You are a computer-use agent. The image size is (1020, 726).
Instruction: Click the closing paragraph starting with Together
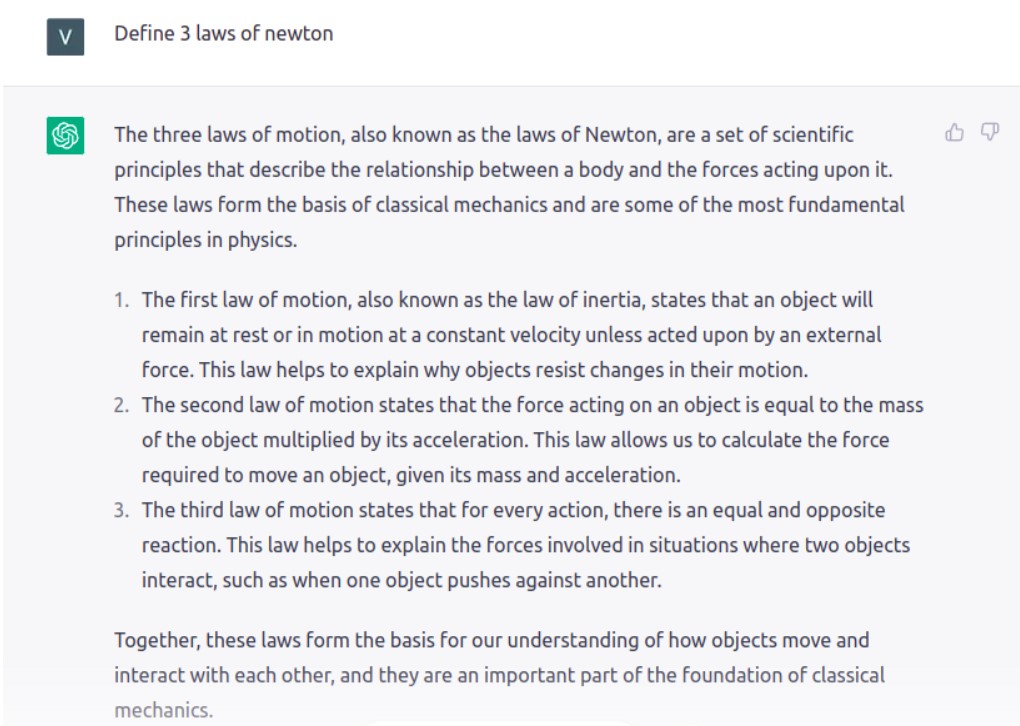coord(500,675)
